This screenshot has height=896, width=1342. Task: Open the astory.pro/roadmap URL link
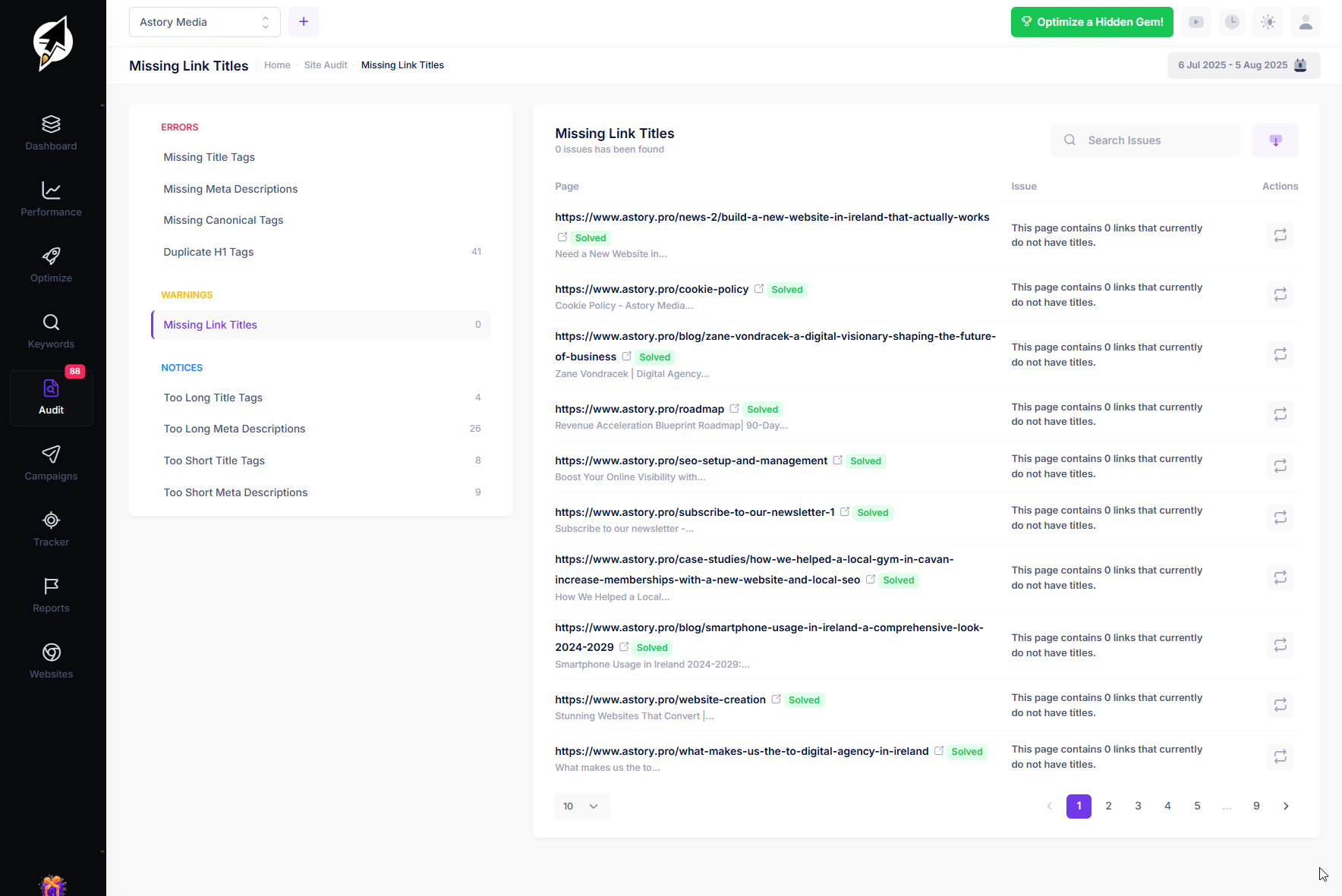click(639, 409)
